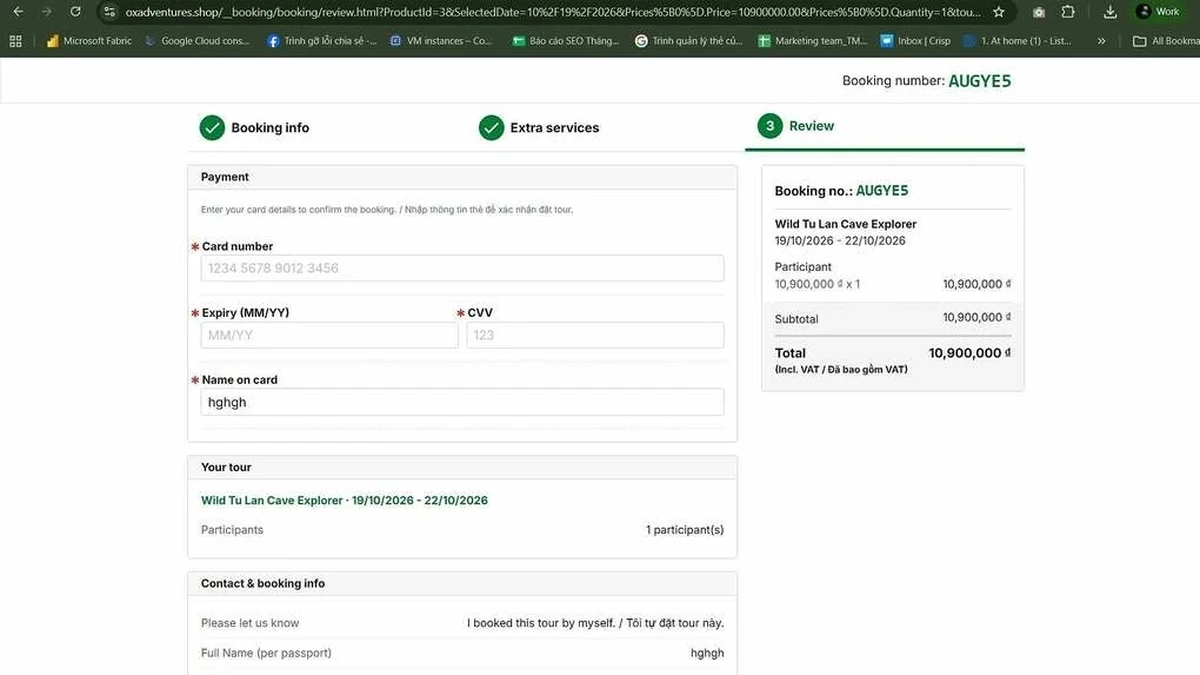Viewport: 1200px width, 675px height.
Task: Click the sidebar dates 19/10/2026 - 22/10/2026
Action: point(840,241)
